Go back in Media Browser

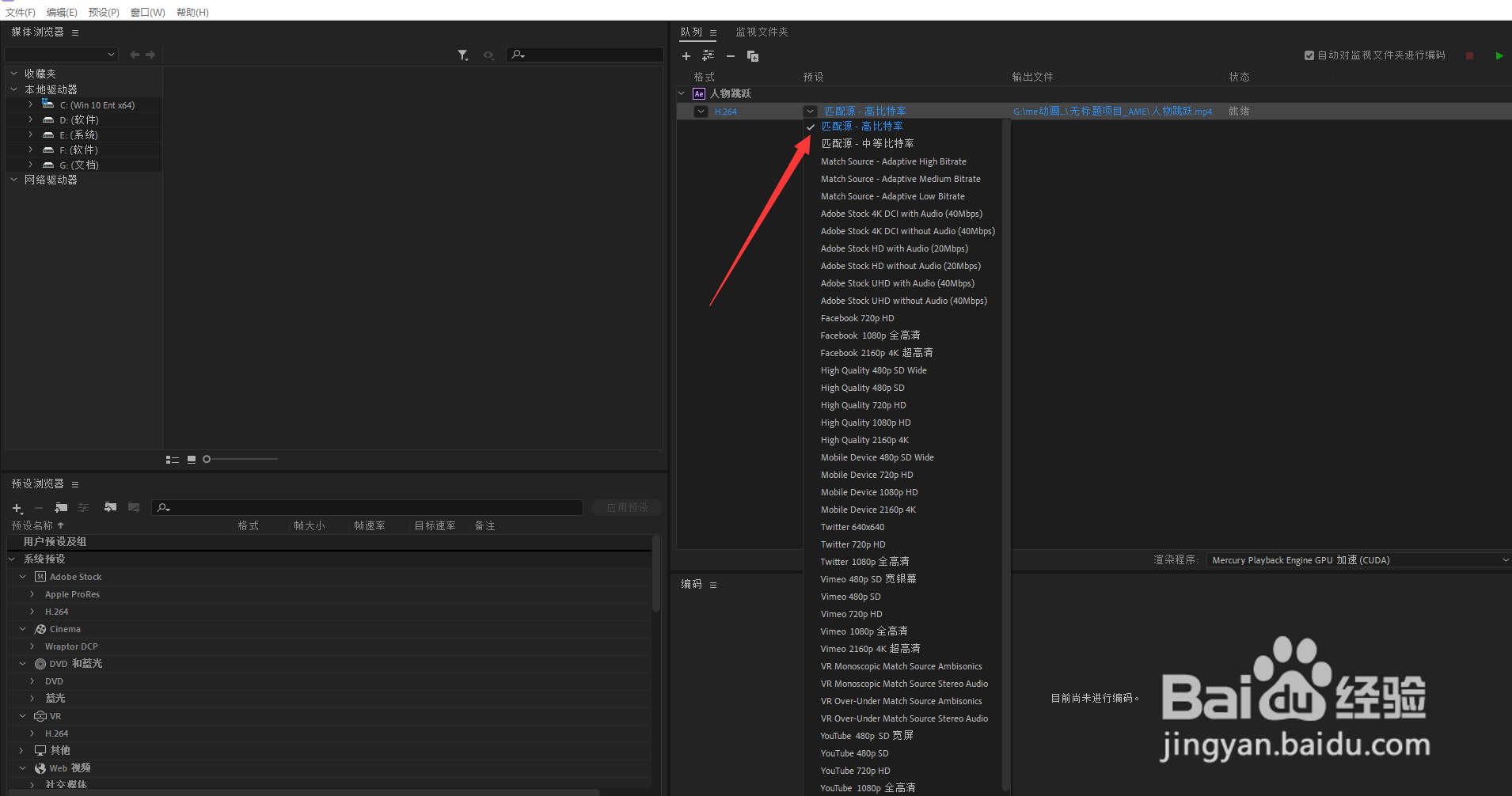135,55
